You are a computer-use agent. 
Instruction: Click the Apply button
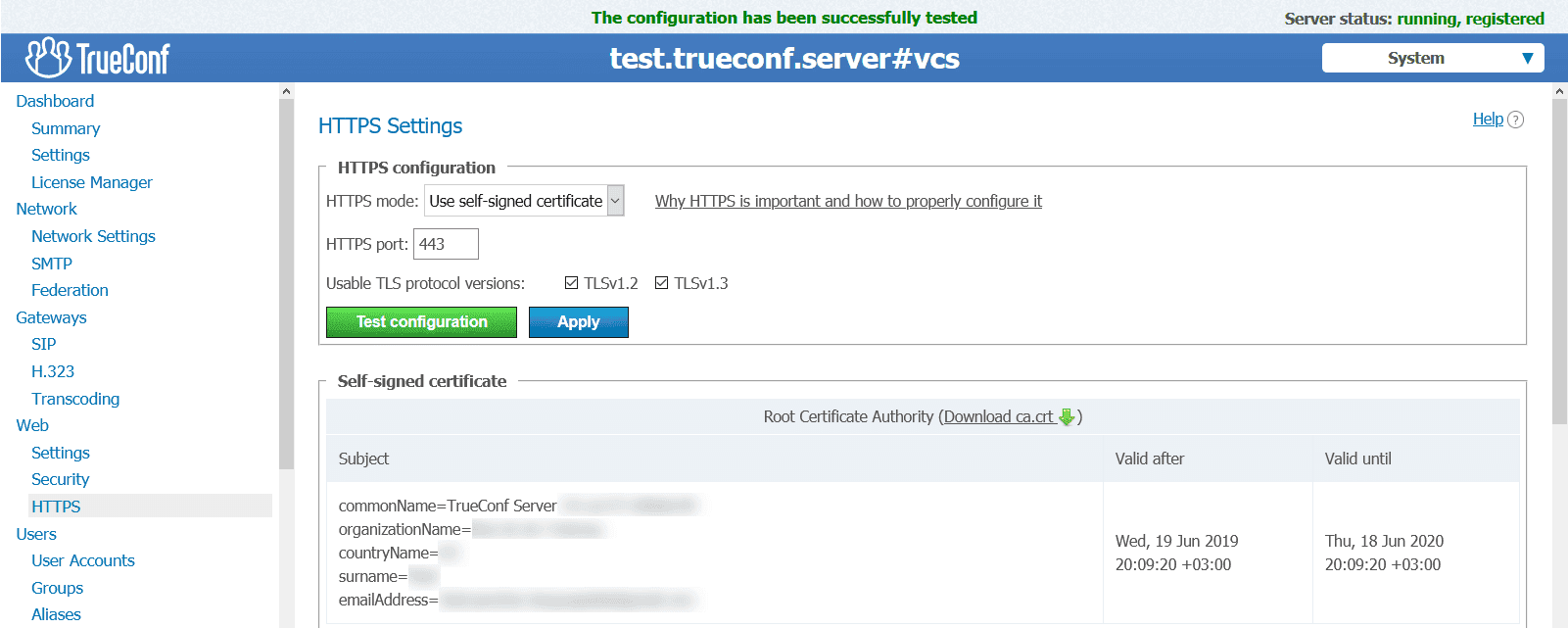pos(579,322)
